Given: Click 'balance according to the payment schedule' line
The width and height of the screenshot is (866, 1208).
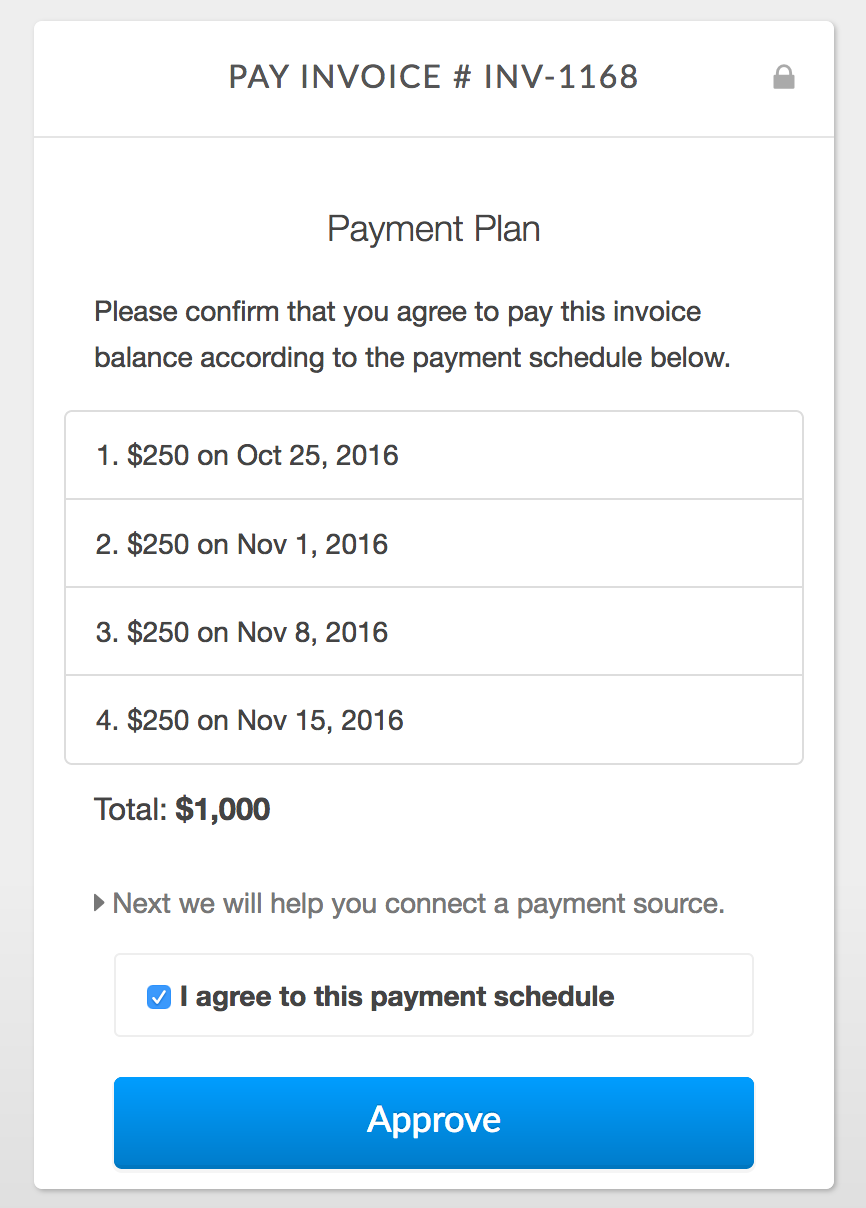Looking at the screenshot, I should coord(369,358).
